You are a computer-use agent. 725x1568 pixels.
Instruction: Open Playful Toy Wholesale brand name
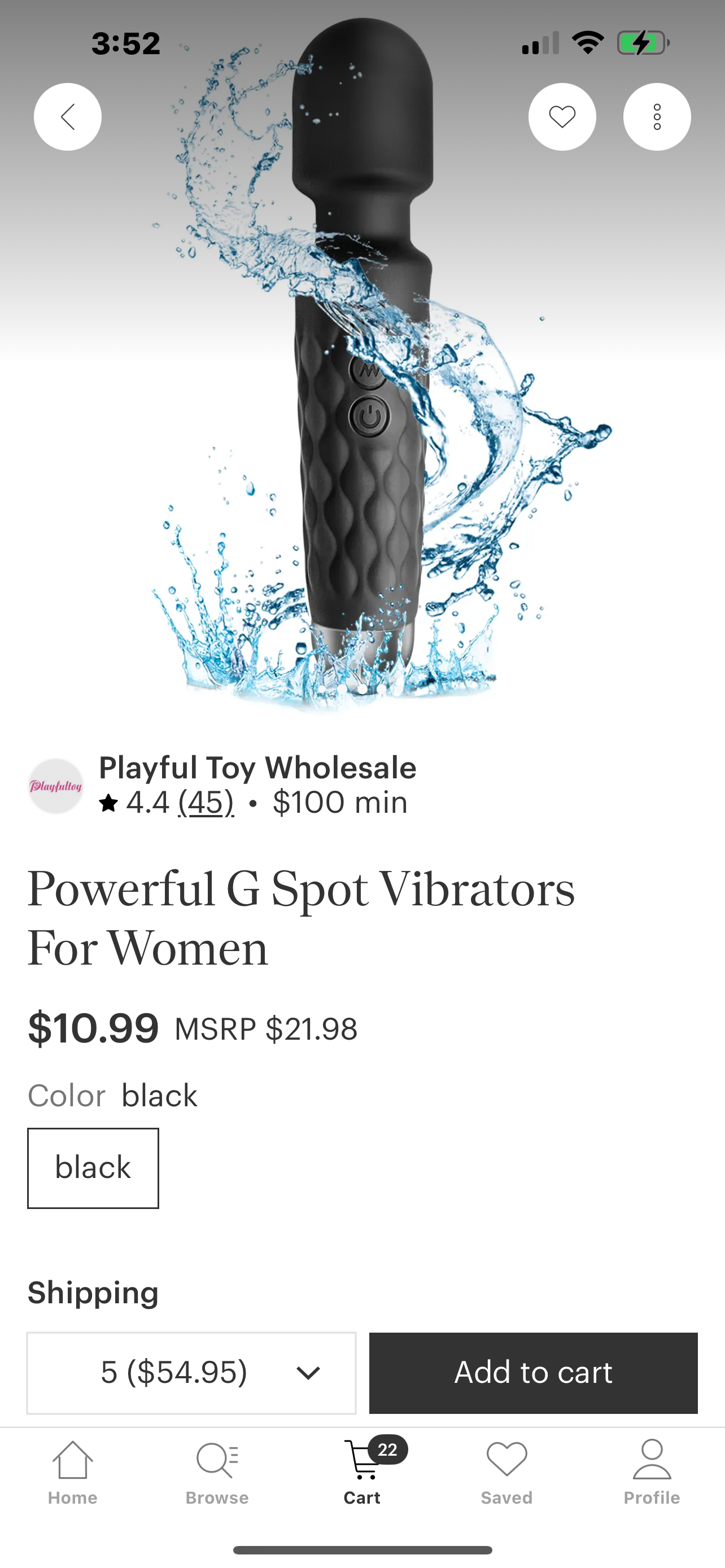[x=257, y=767]
